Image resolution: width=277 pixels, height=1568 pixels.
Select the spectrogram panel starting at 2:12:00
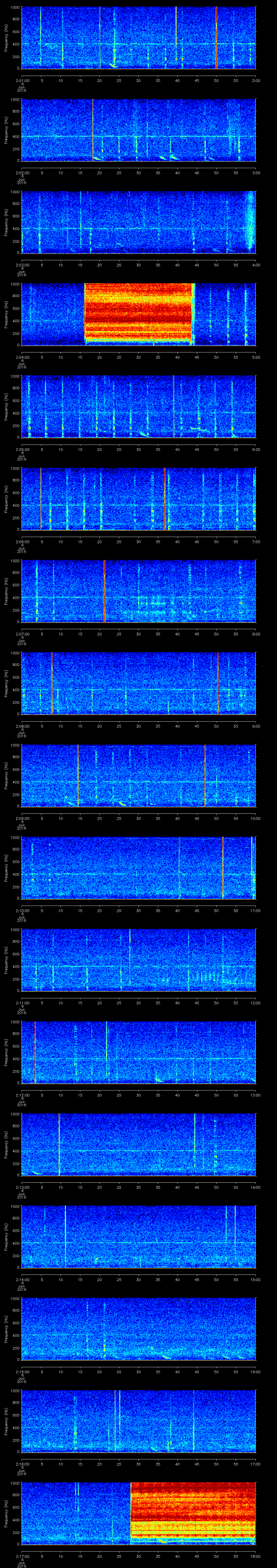[138, 1052]
